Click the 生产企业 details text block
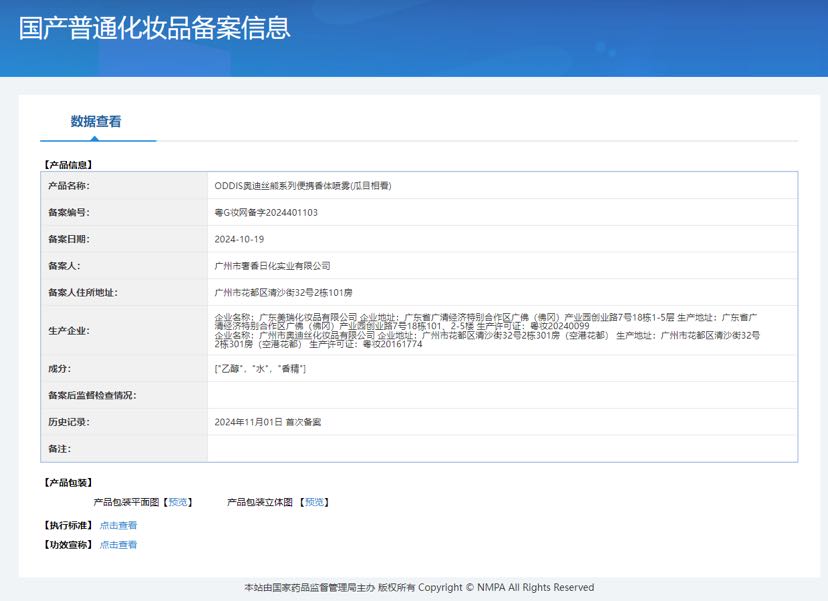This screenshot has height=601, width=828. coord(488,330)
